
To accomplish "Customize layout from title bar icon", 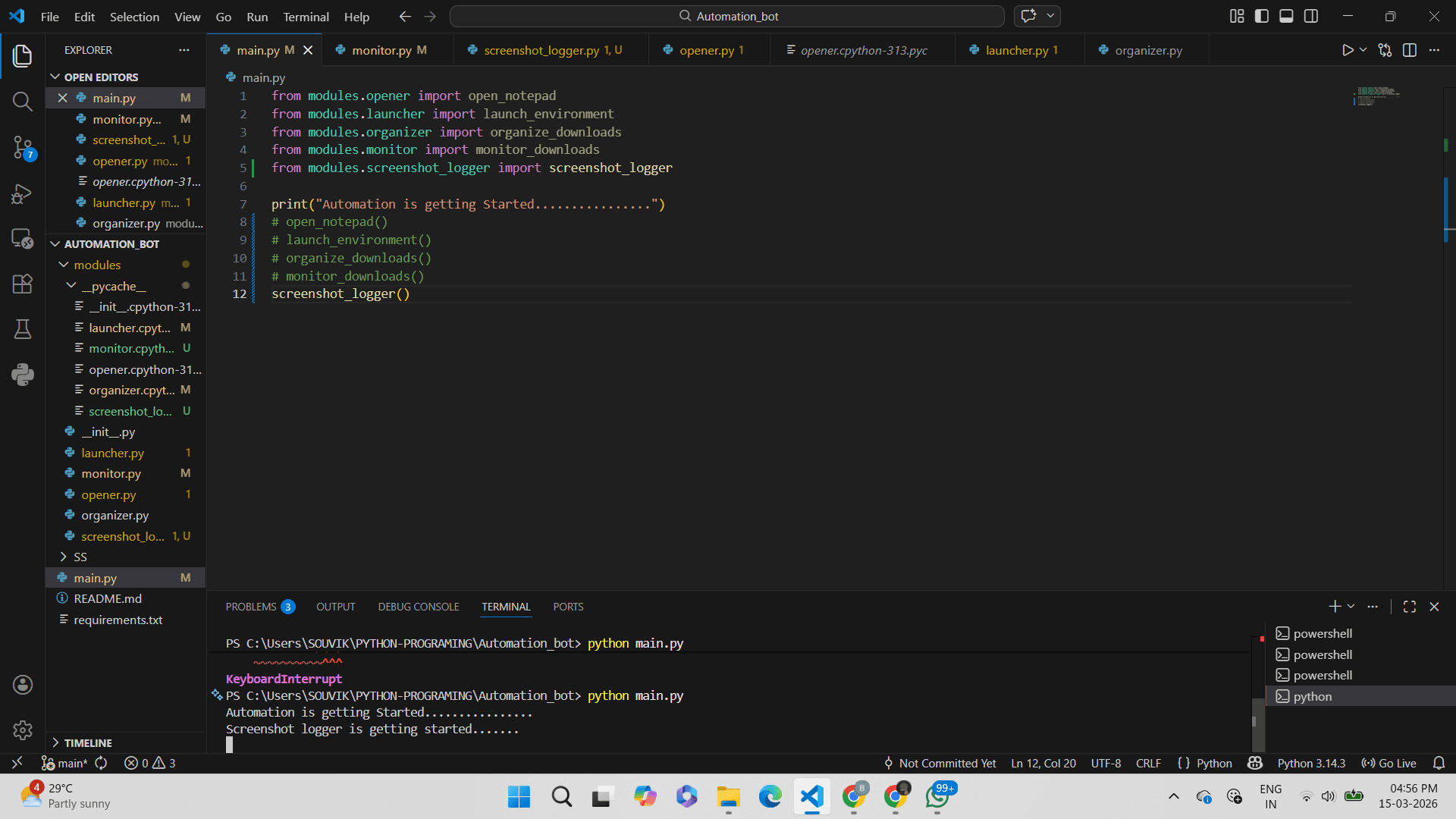I will pyautogui.click(x=1237, y=16).
